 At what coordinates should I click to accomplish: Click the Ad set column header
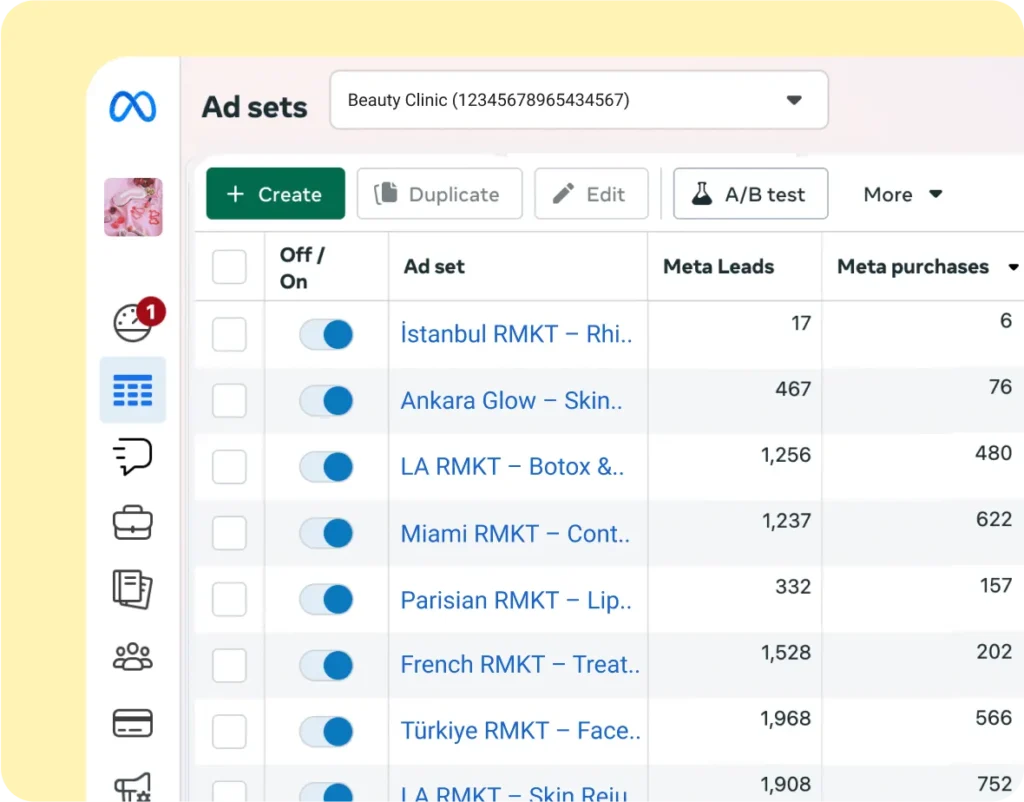pos(434,266)
